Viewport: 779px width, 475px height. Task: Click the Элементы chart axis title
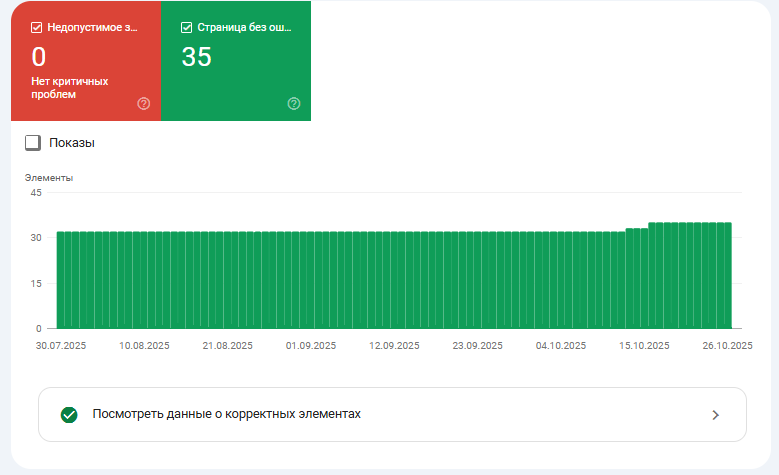(x=49, y=178)
